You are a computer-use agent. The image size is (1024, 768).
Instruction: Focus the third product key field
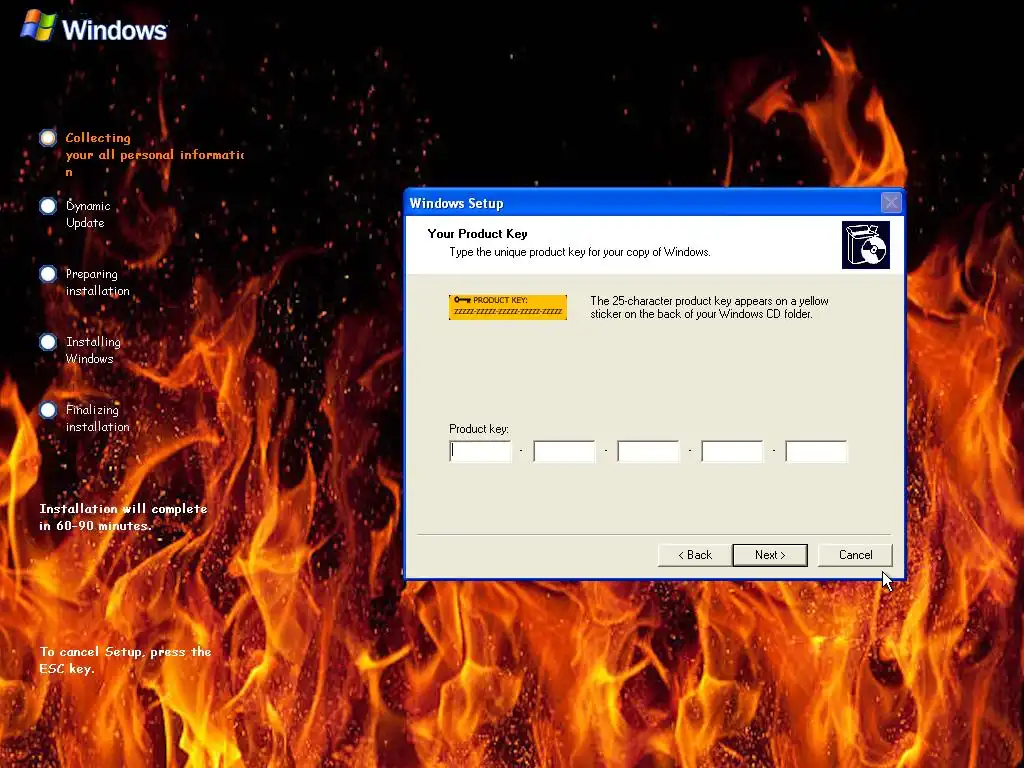(x=648, y=451)
